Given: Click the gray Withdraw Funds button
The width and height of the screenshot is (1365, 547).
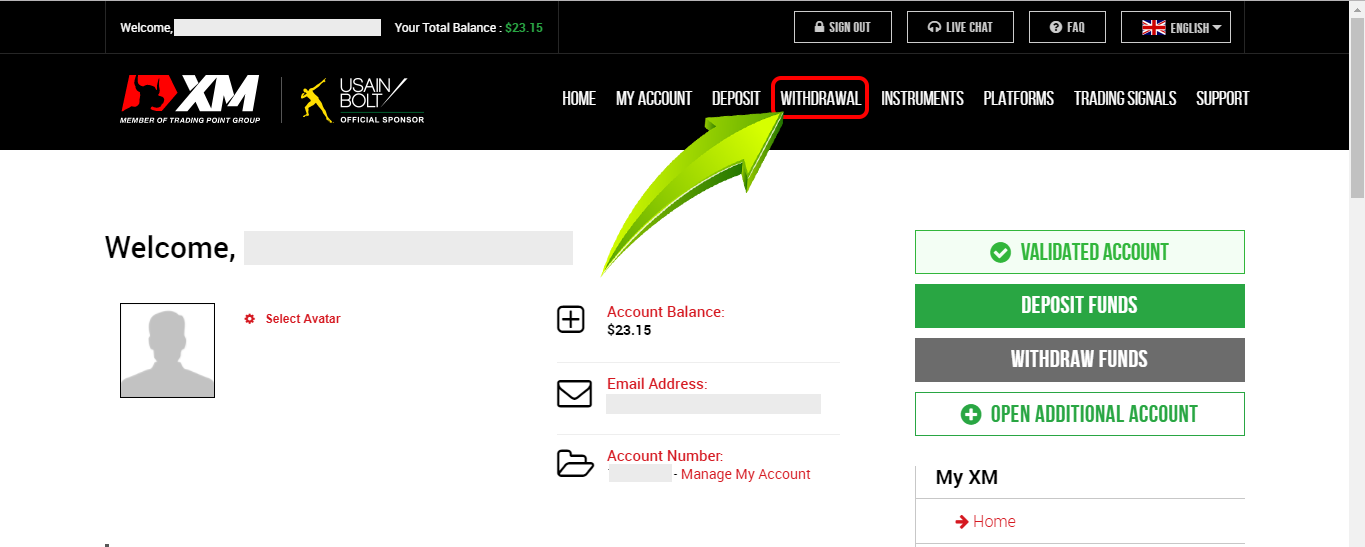Looking at the screenshot, I should (x=1079, y=360).
